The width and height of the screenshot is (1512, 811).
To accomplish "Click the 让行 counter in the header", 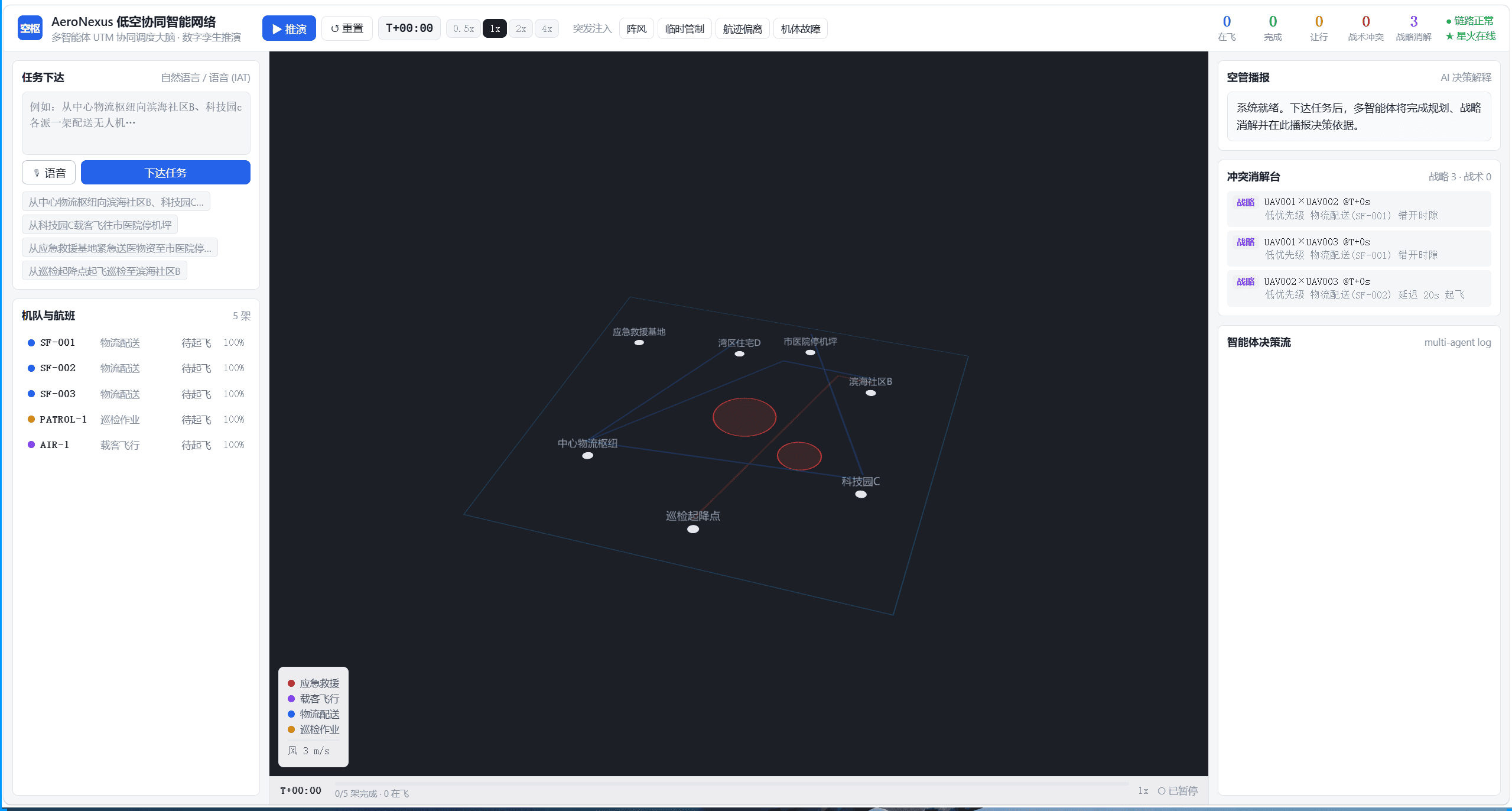I will (1319, 28).
